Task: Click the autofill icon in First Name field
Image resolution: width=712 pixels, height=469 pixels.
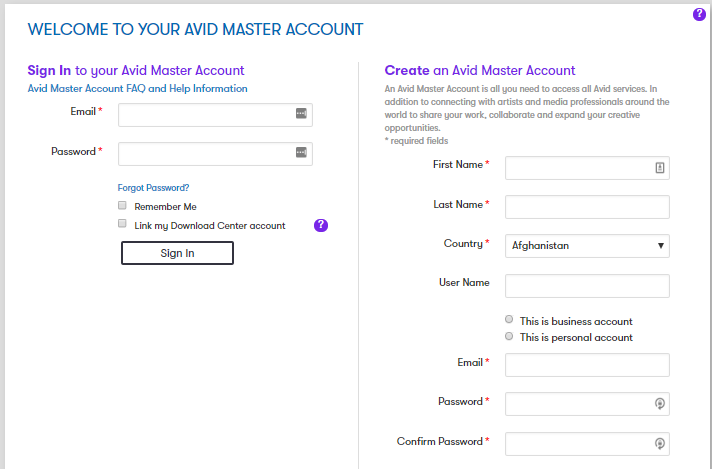Action: click(659, 168)
